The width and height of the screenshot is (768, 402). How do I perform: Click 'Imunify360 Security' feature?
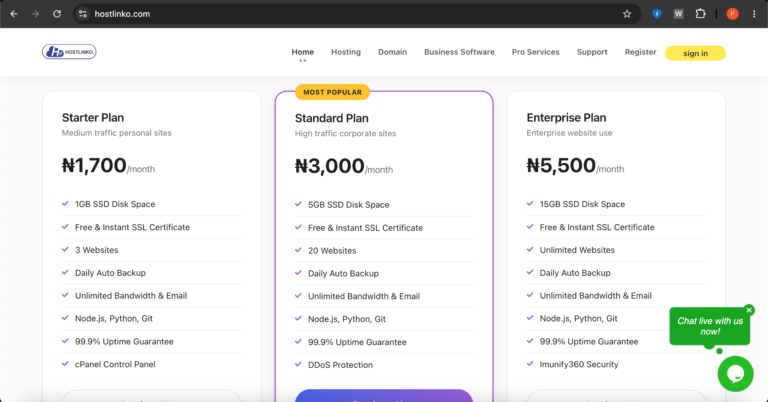click(x=579, y=364)
